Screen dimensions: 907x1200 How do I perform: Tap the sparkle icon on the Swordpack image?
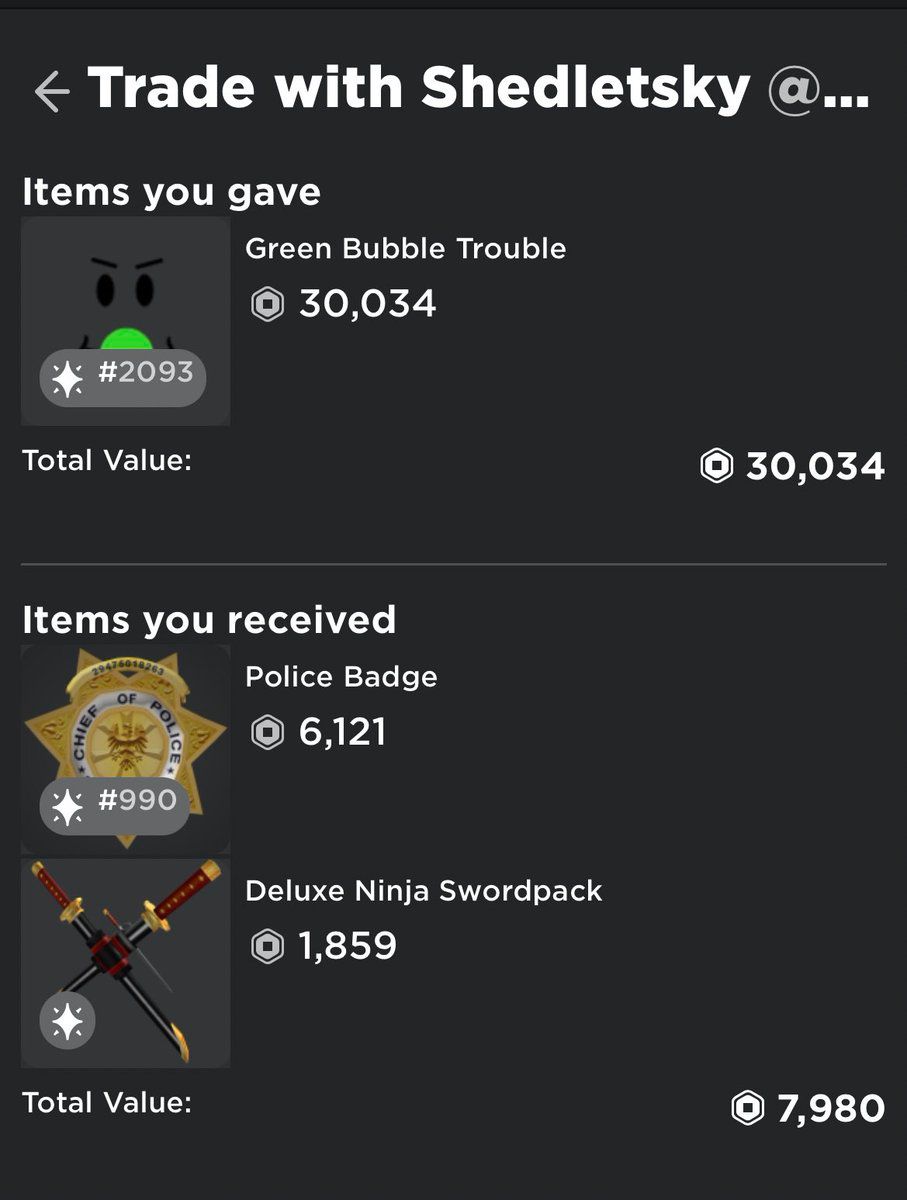click(67, 1021)
